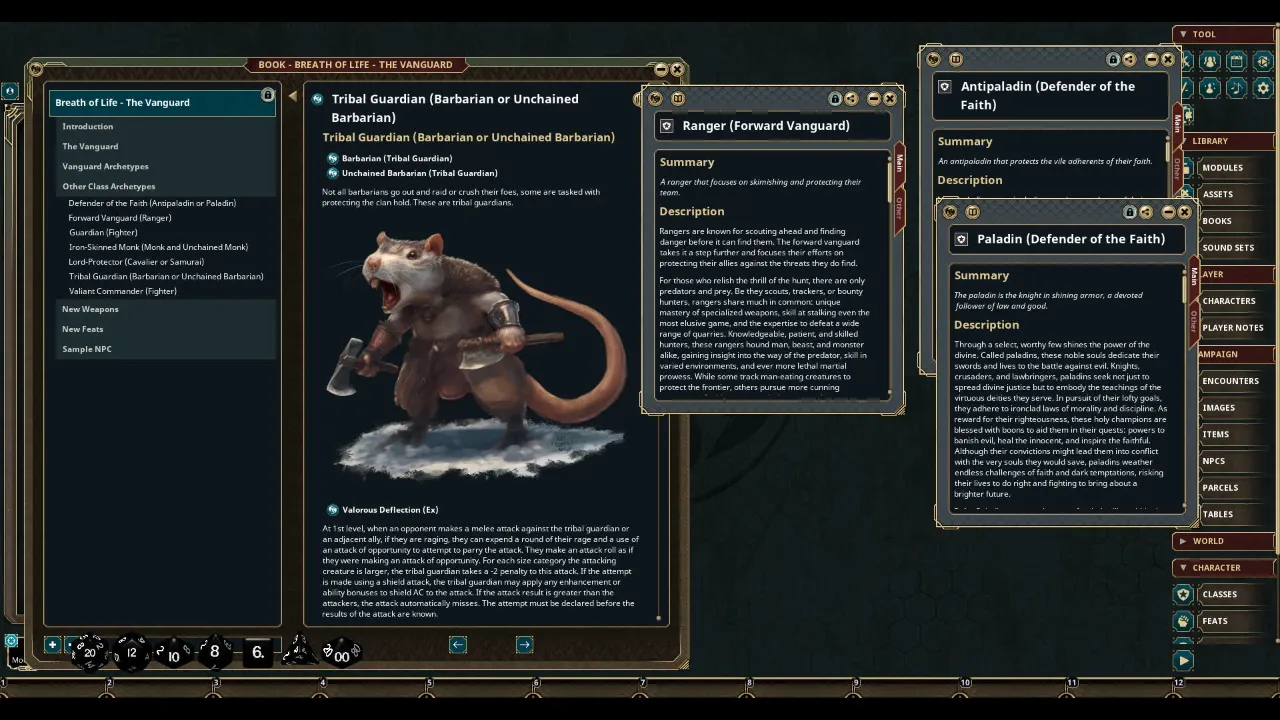Click the shield icon beside CLASSES

[x=1183, y=594]
